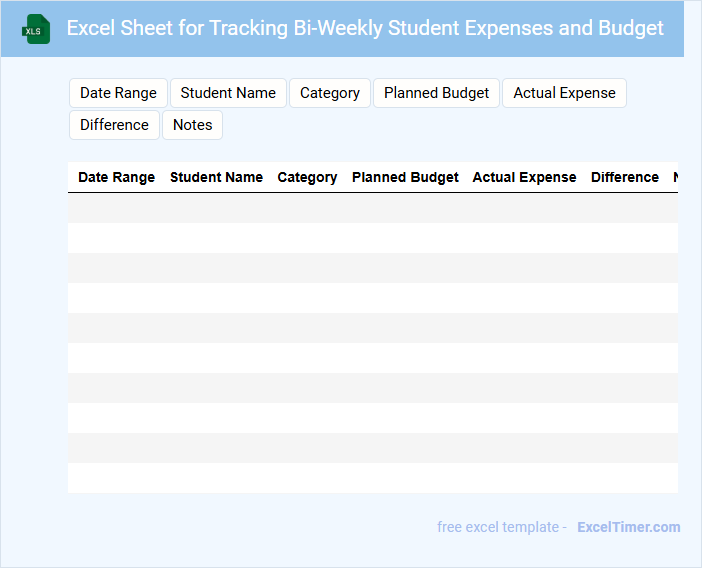Open the ExcelTimer.com link

628,527
